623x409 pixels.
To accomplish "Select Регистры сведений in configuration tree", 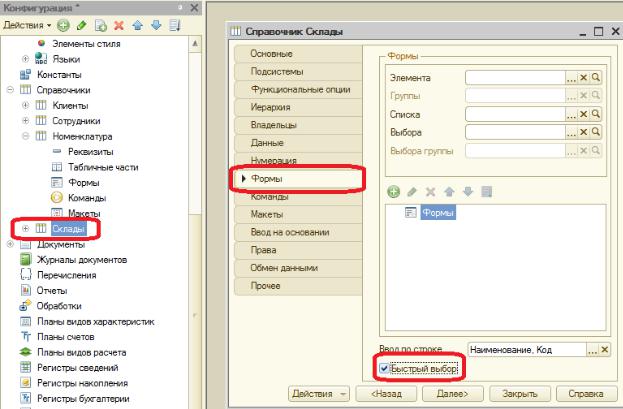I will (x=77, y=368).
